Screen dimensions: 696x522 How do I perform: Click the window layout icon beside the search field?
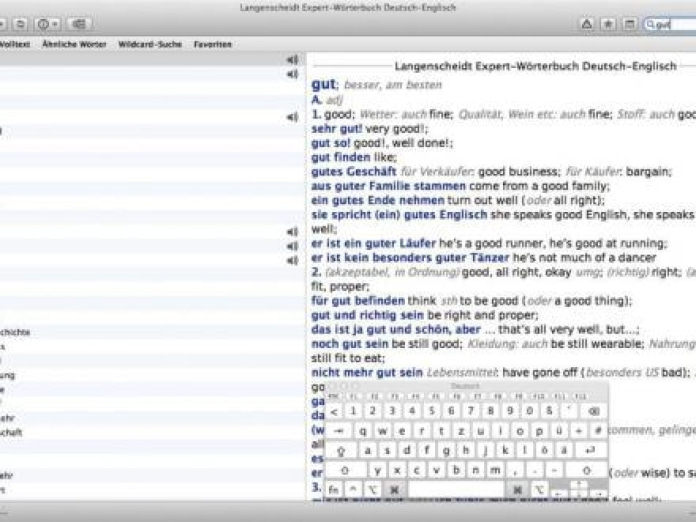pos(629,24)
